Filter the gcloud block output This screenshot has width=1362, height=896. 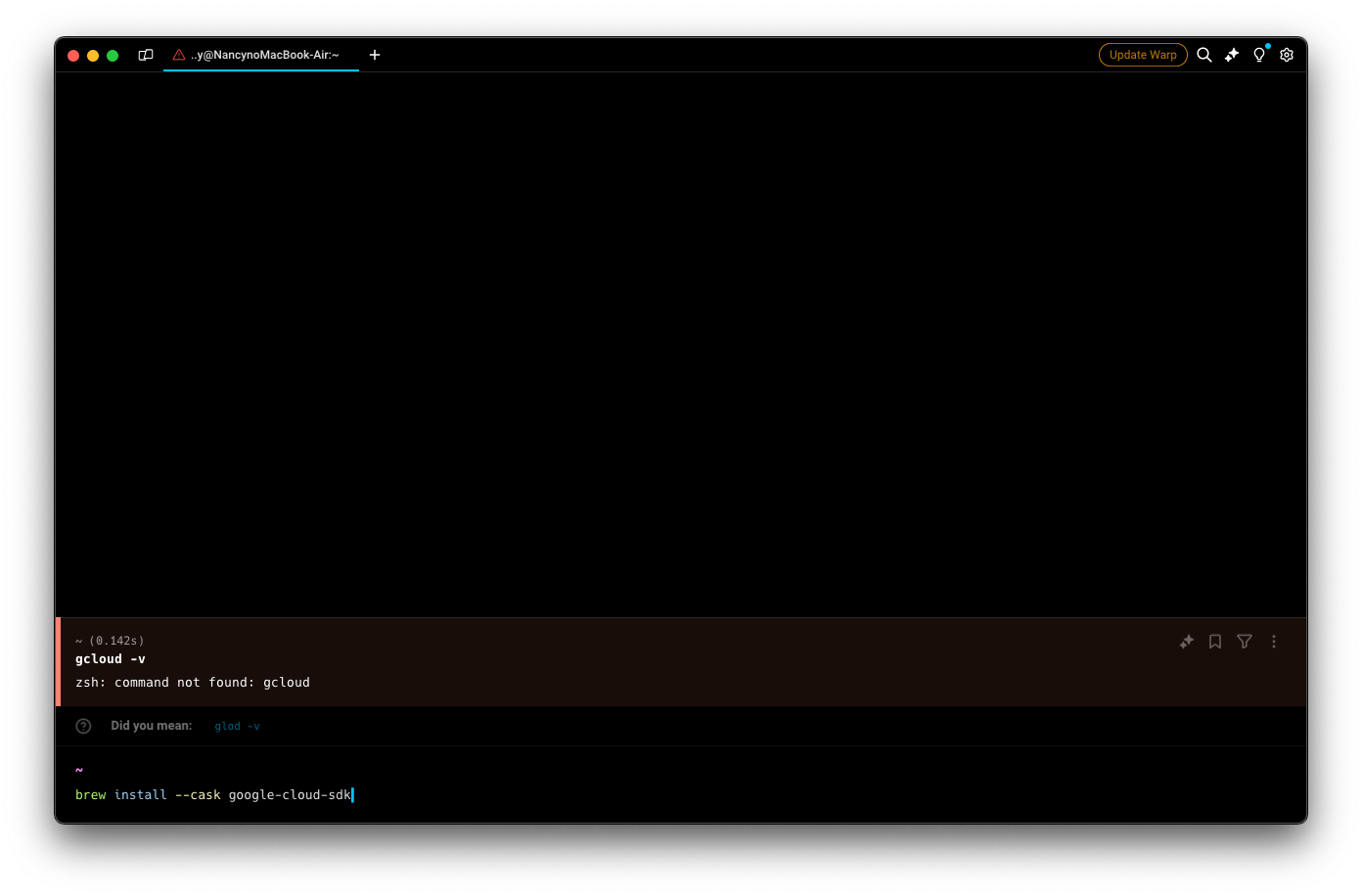click(x=1245, y=642)
